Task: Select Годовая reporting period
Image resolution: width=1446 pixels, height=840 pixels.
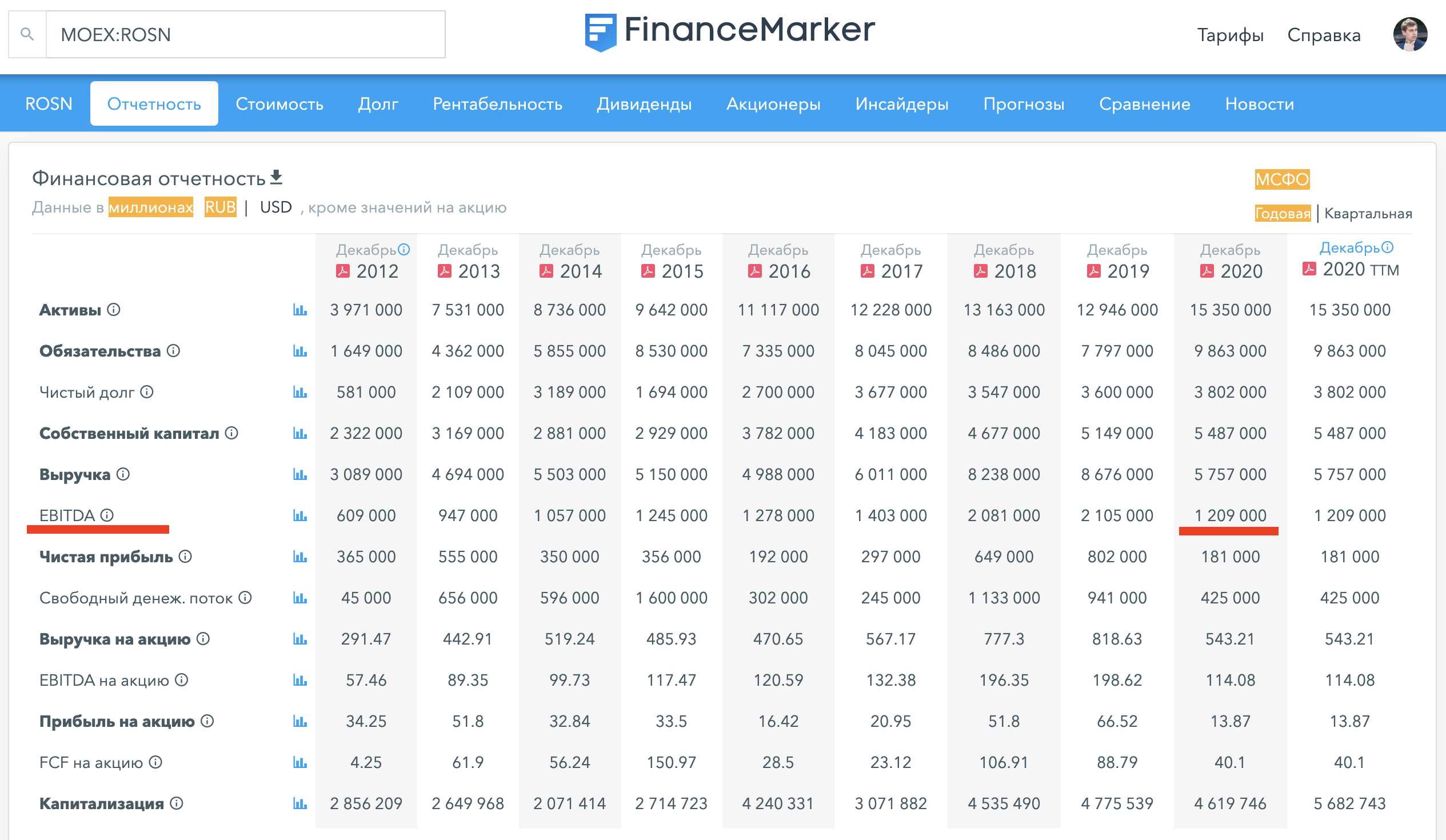Action: pyautogui.click(x=1283, y=214)
